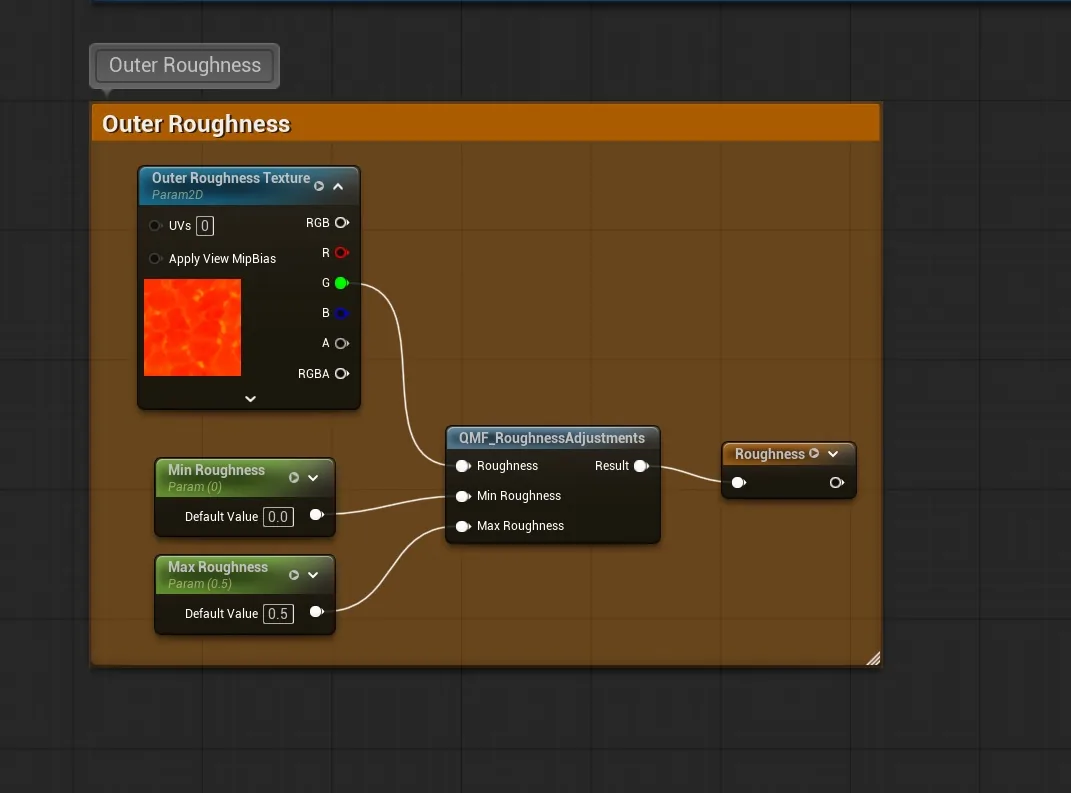
Task: Select the Min Roughness node title
Action: (x=217, y=470)
